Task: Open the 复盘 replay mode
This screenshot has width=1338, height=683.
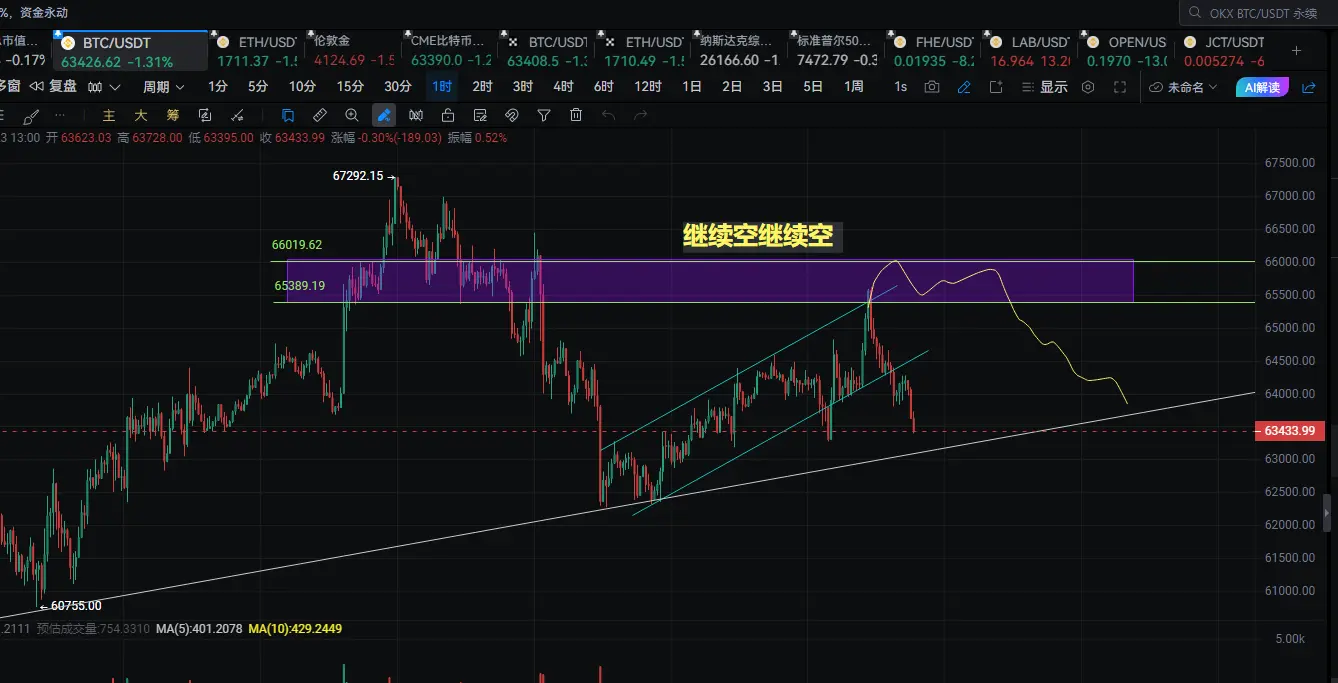Action: [54, 87]
